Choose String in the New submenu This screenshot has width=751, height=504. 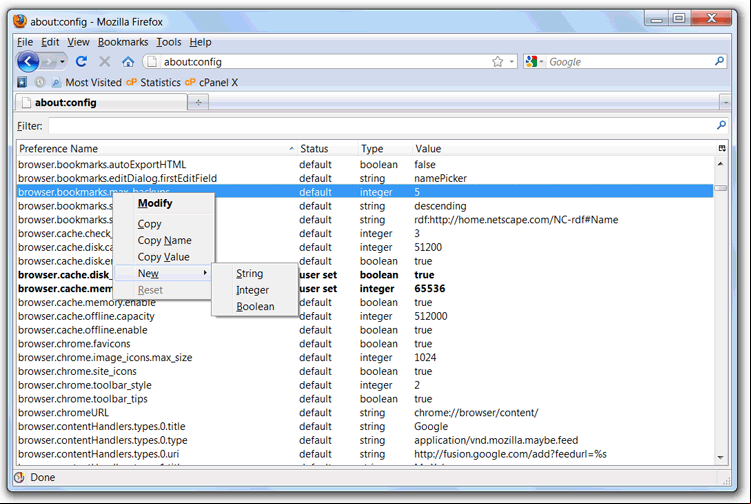coord(255,274)
